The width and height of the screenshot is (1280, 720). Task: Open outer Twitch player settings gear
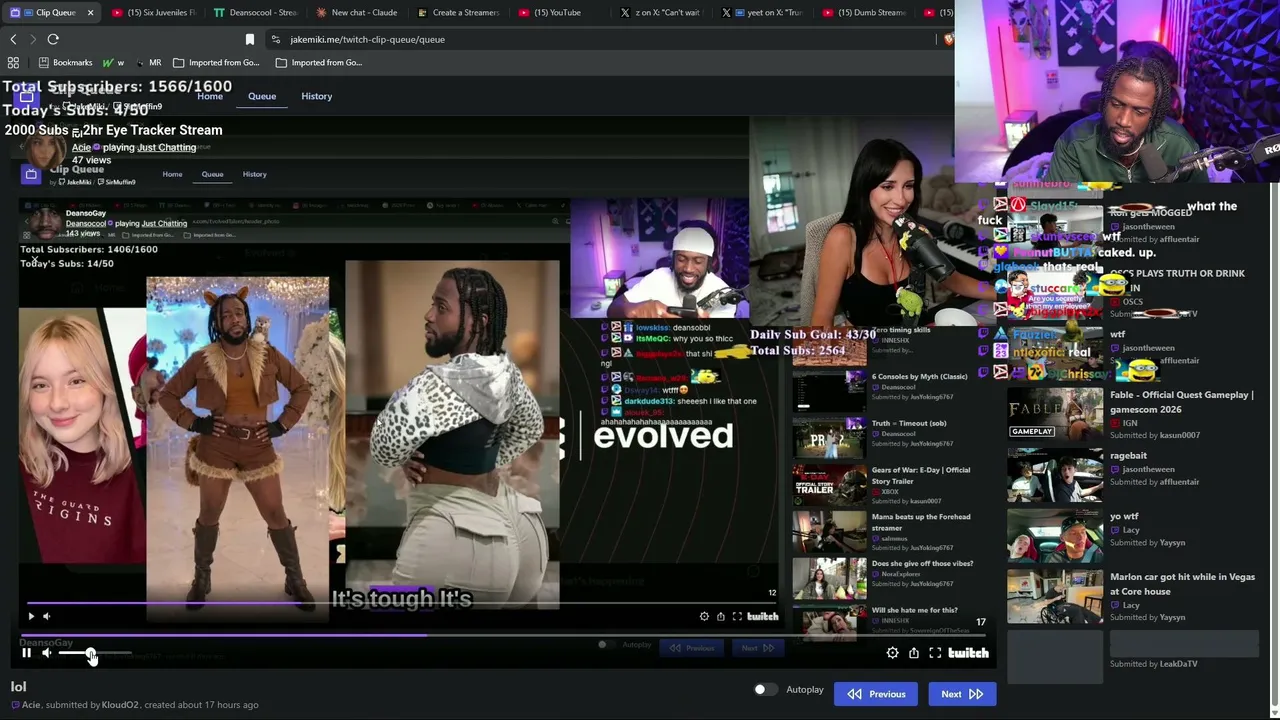pos(892,653)
